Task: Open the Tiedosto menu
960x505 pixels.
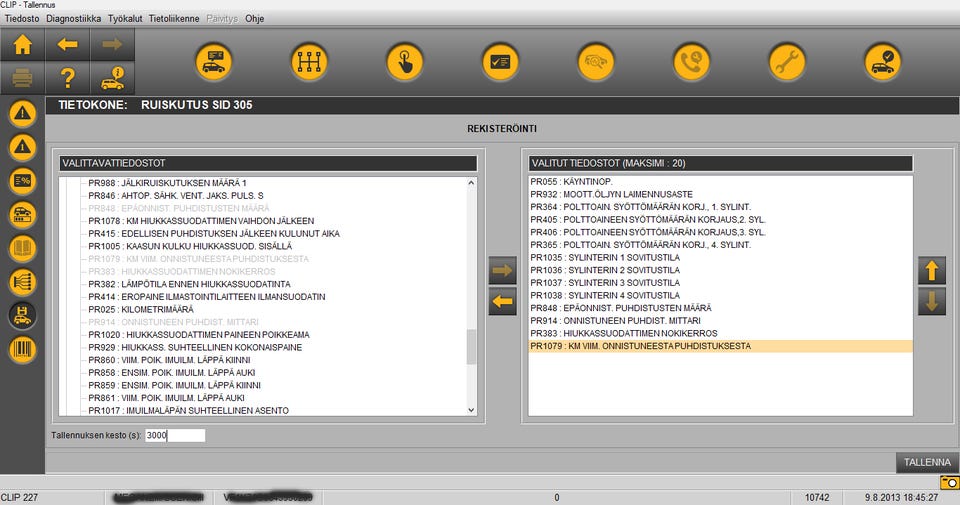Action: click(x=22, y=19)
